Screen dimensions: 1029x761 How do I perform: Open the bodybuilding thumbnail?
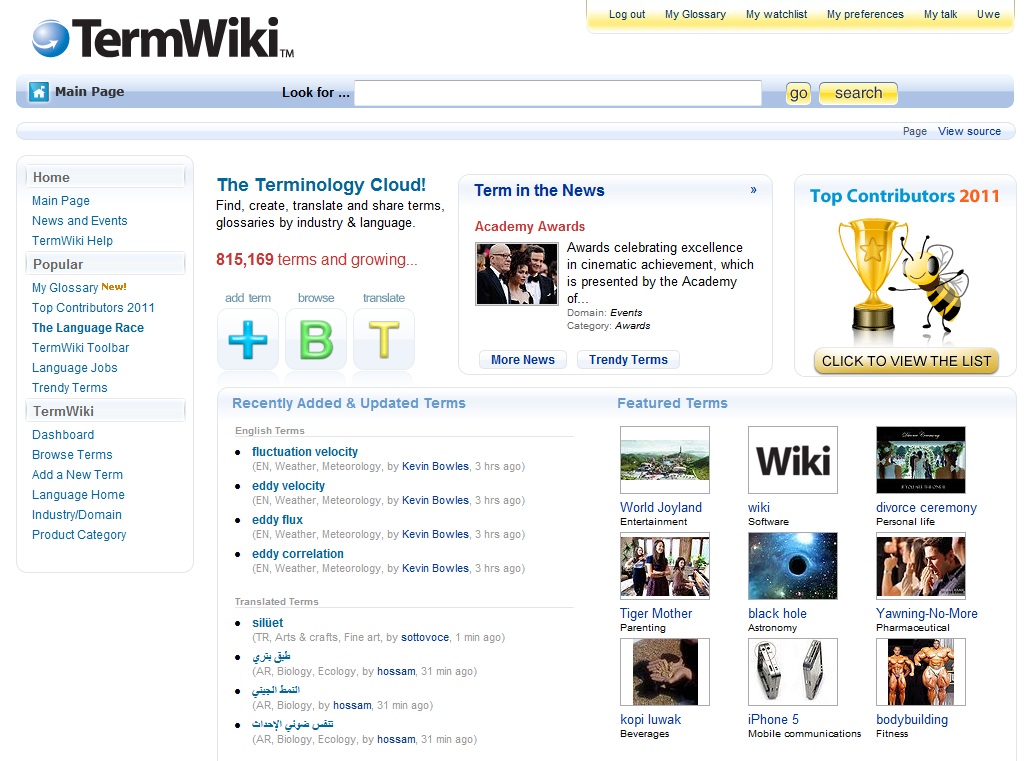921,672
